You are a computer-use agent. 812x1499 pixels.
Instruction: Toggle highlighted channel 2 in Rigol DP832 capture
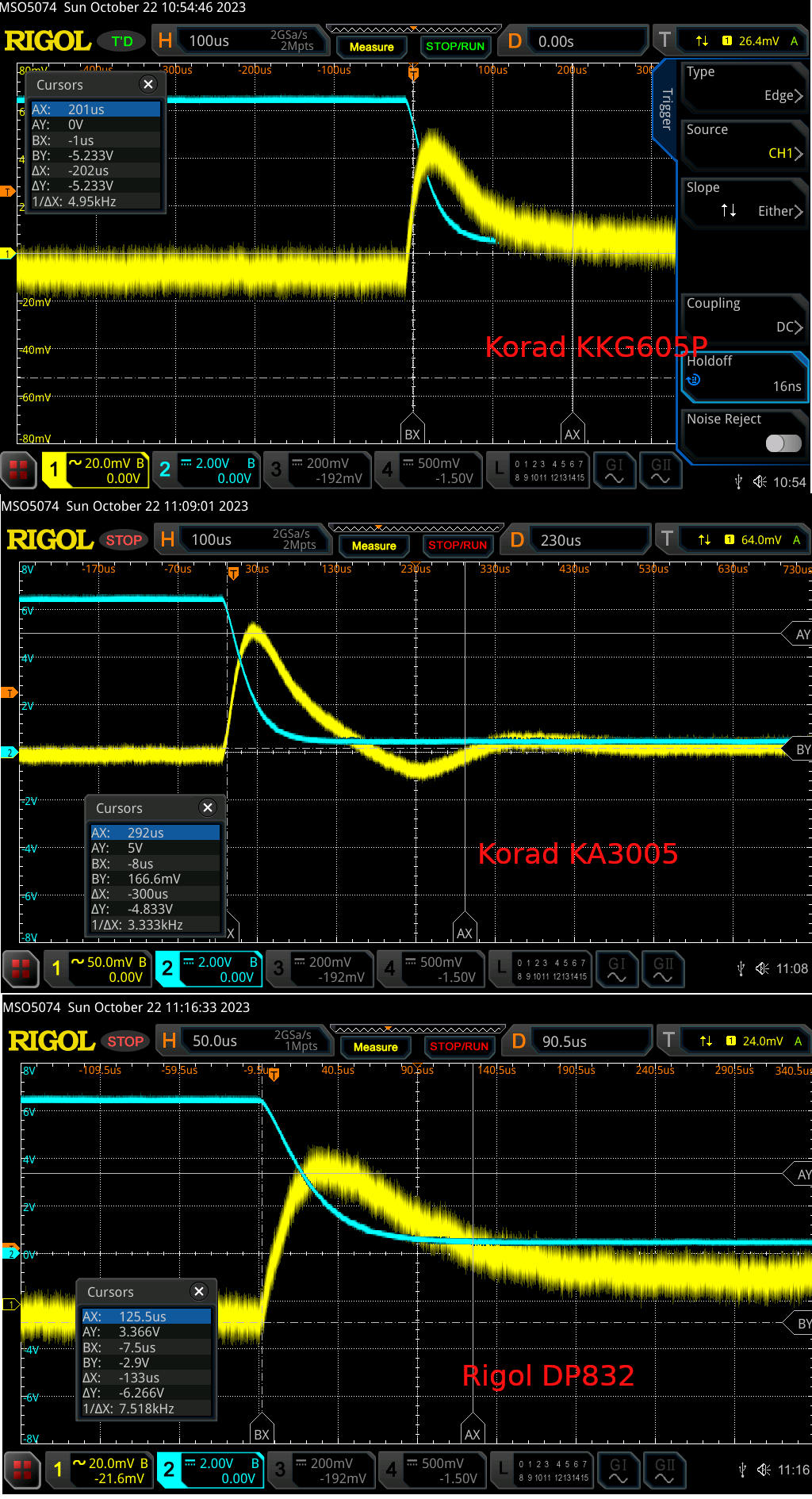point(210,1470)
